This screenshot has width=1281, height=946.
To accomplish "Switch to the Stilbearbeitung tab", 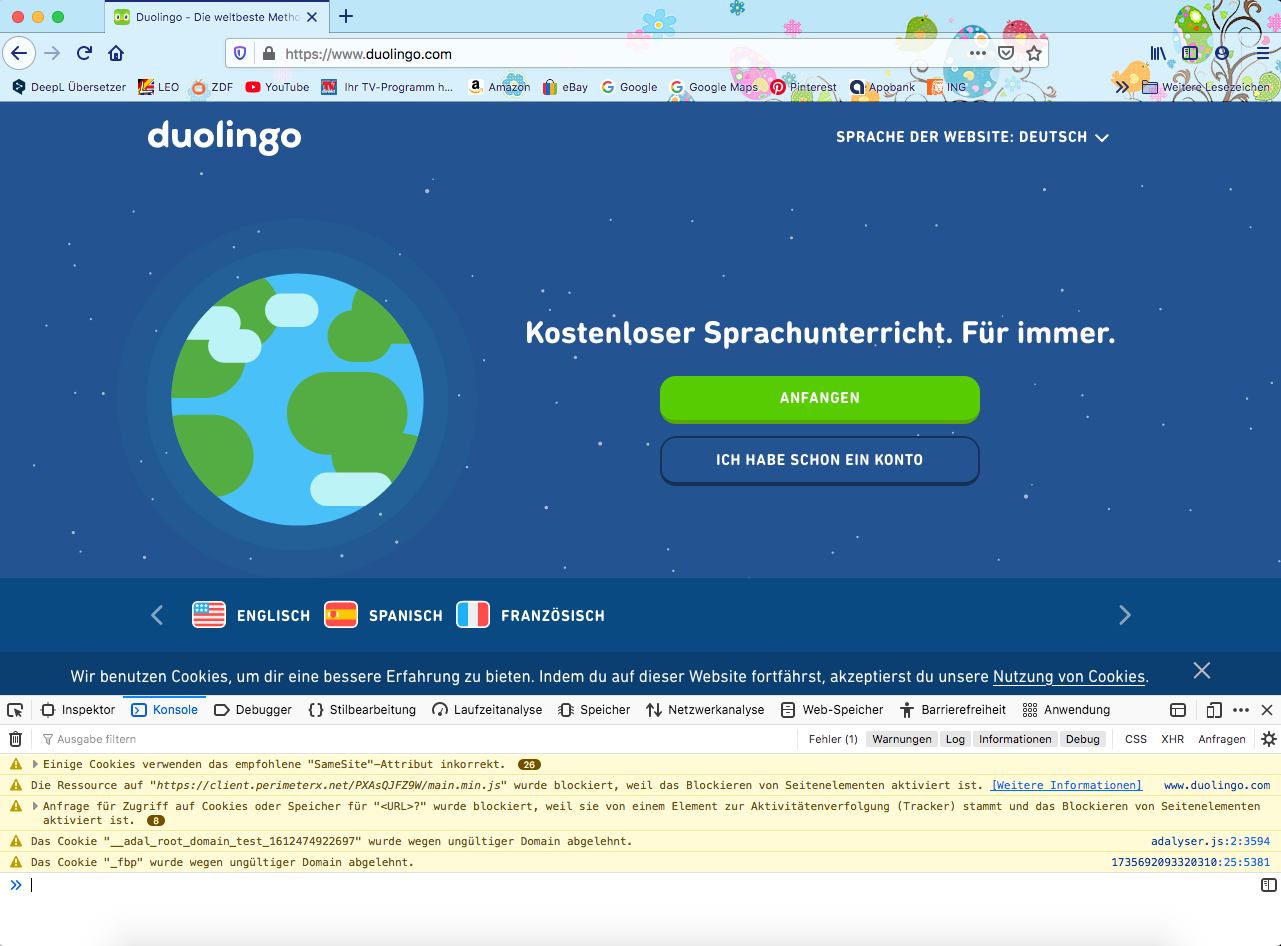I will point(362,710).
